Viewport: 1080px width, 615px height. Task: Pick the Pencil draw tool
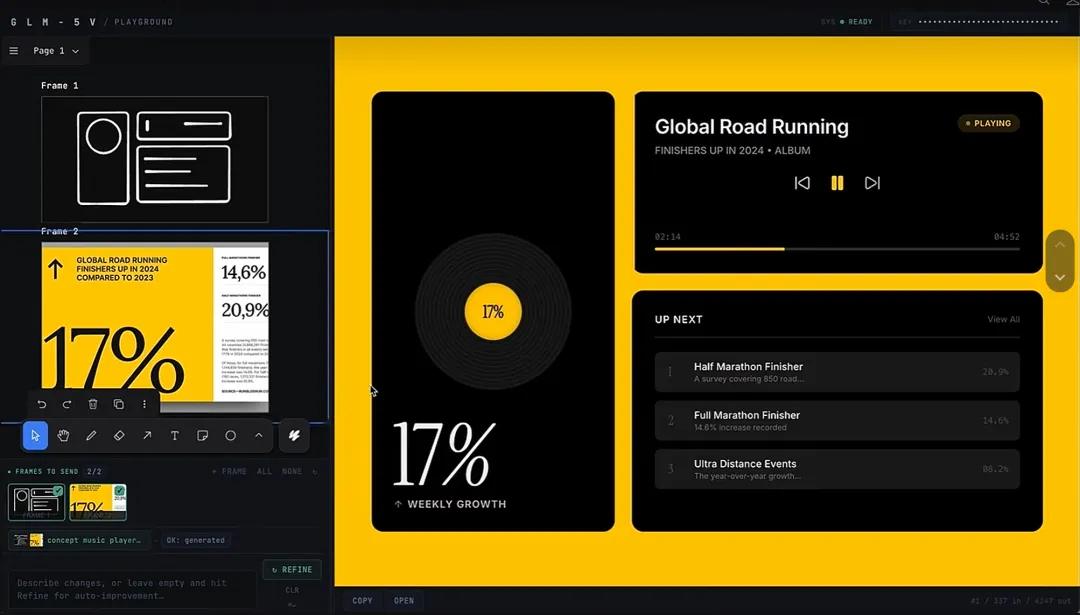[x=91, y=435]
